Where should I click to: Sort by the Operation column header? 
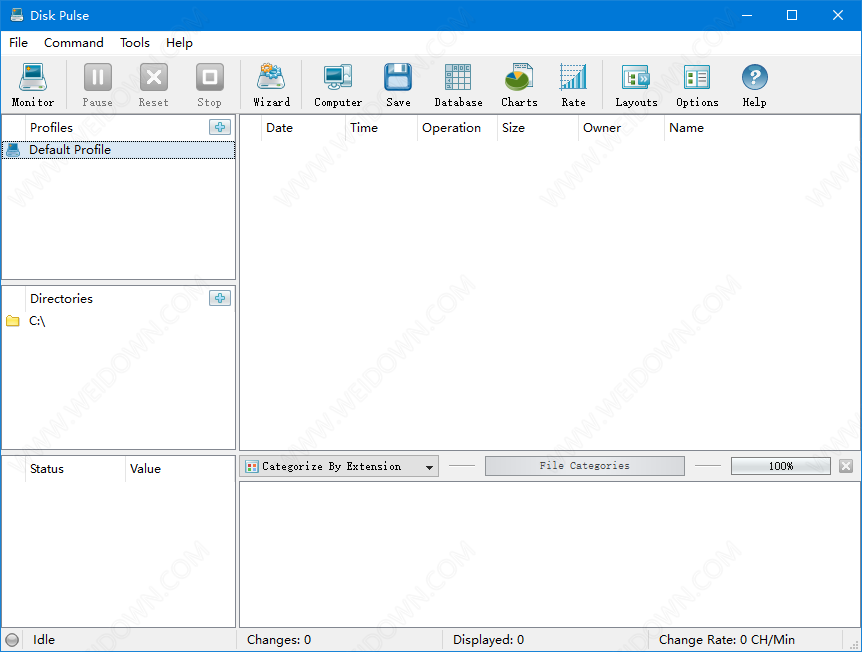(457, 128)
